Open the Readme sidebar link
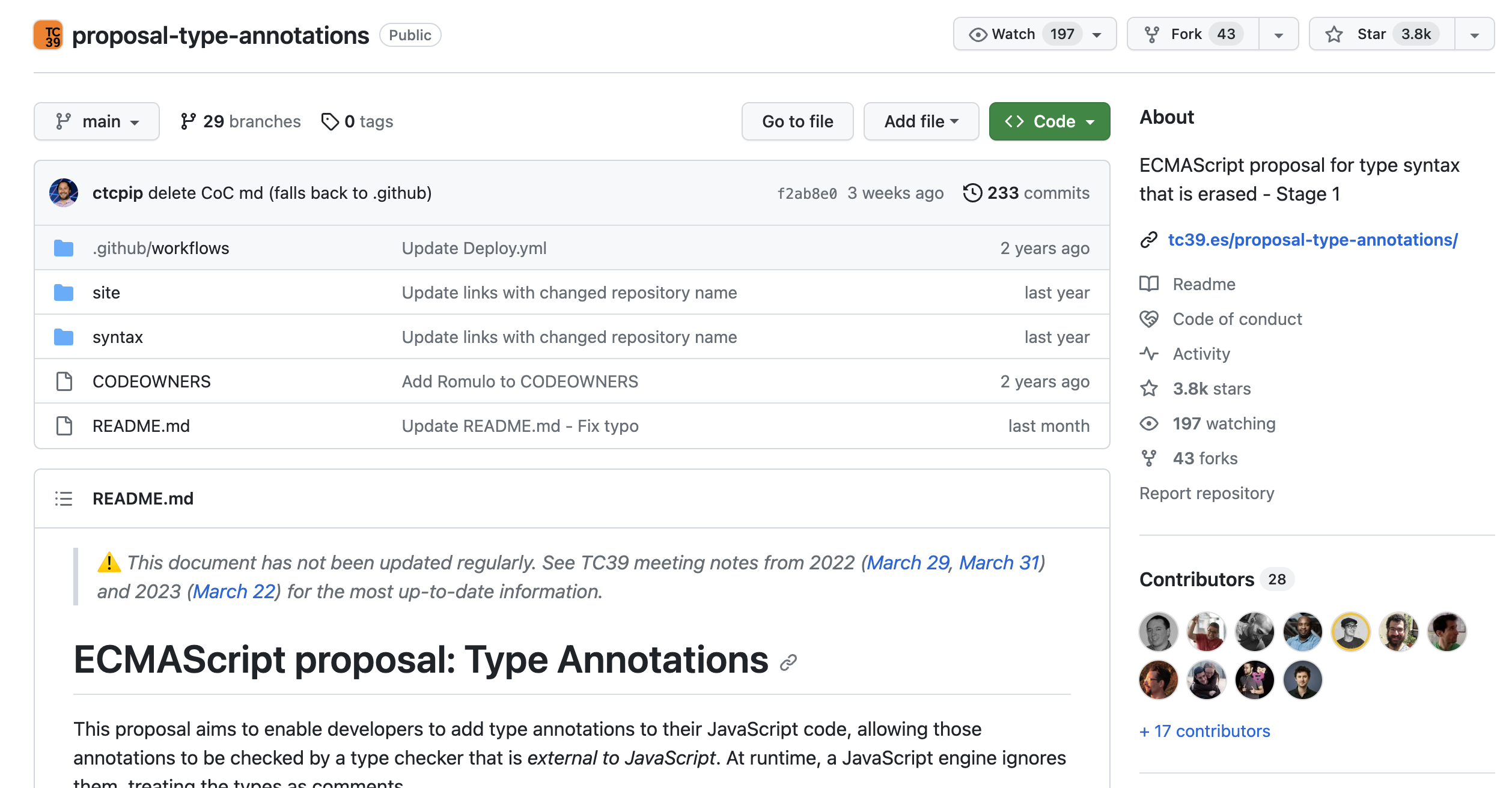The width and height of the screenshot is (1512, 788). click(x=1204, y=284)
